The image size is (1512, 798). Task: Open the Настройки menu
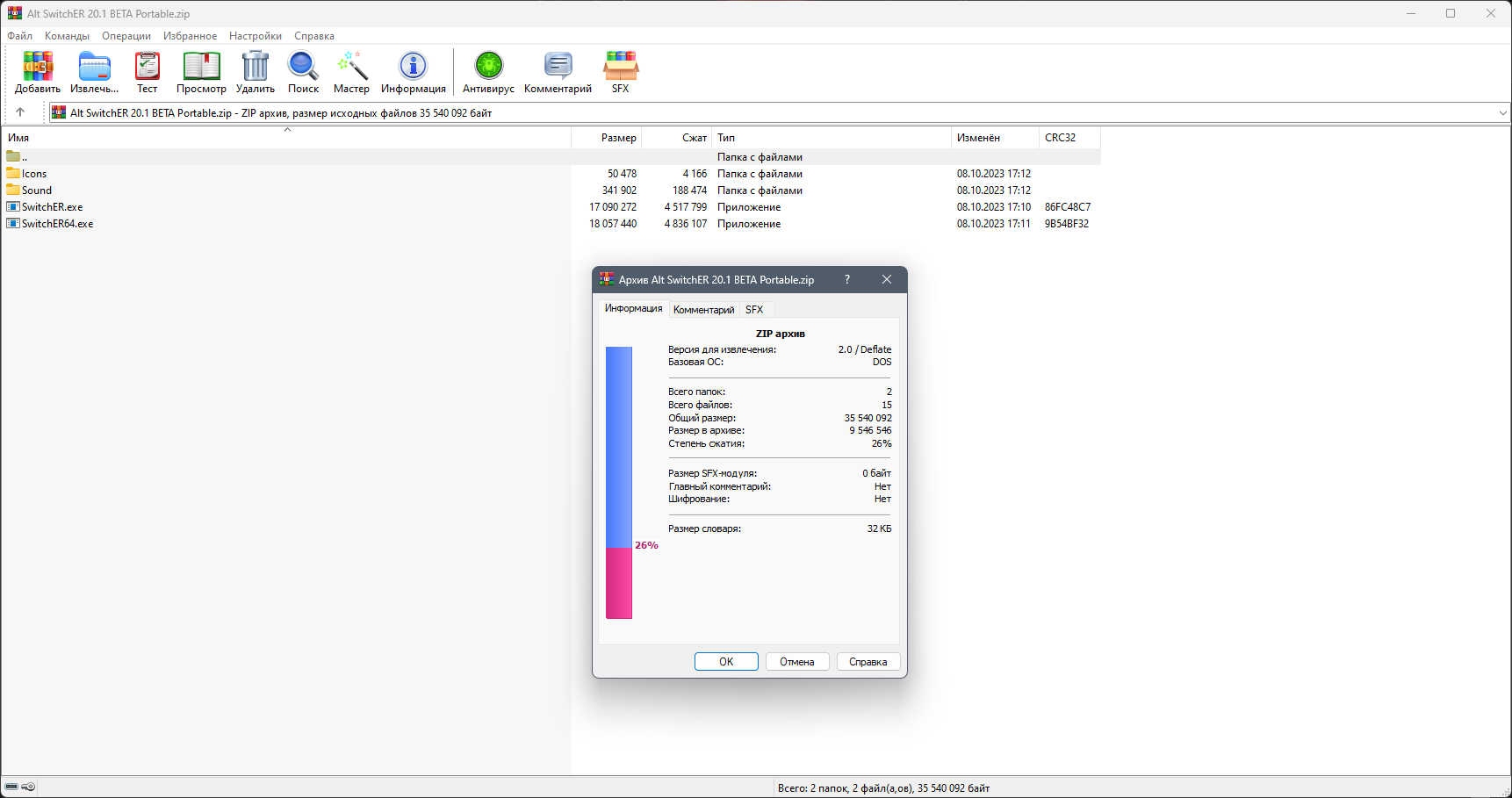pos(255,36)
